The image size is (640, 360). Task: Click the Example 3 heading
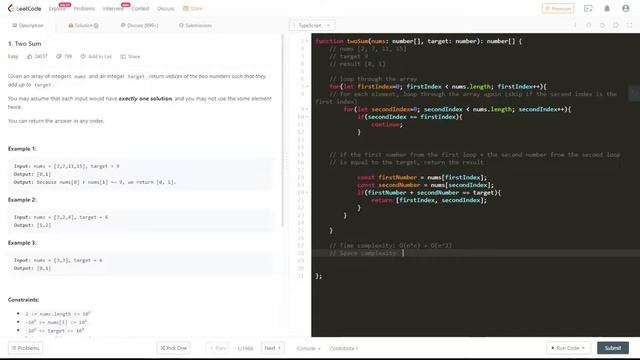22,242
